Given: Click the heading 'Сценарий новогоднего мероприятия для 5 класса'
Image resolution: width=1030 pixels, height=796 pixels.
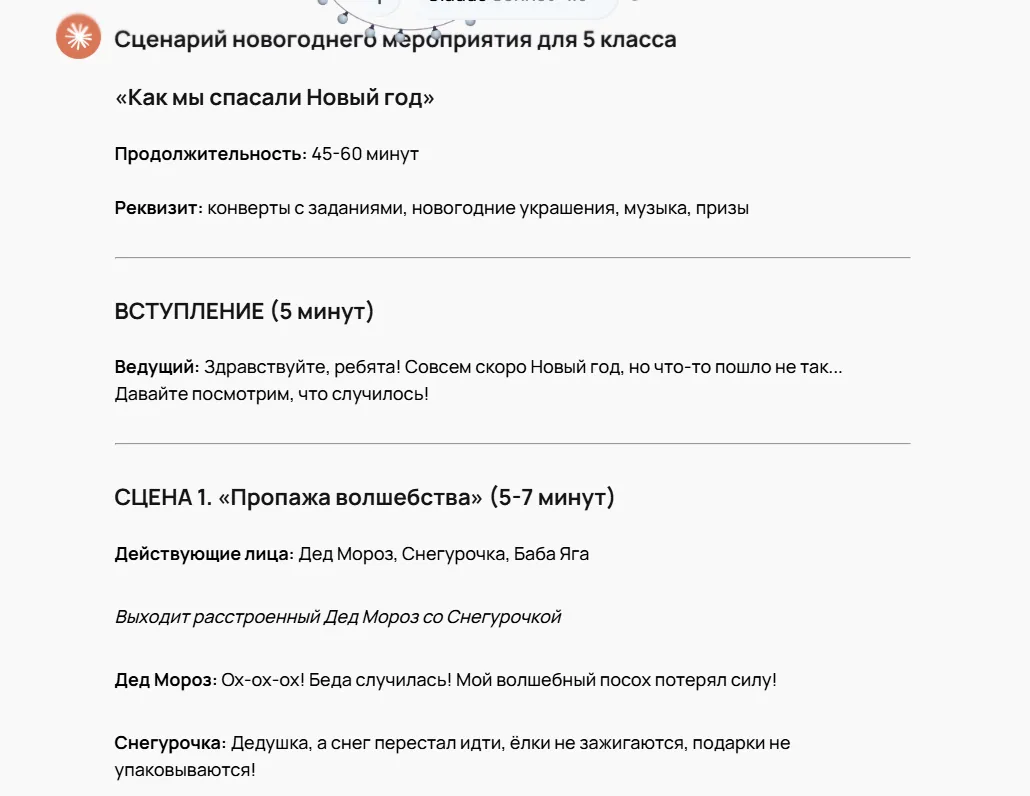Looking at the screenshot, I should [395, 39].
